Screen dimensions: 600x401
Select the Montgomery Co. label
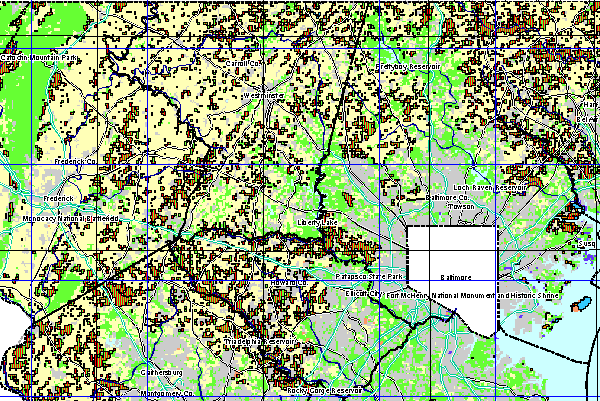(167, 394)
